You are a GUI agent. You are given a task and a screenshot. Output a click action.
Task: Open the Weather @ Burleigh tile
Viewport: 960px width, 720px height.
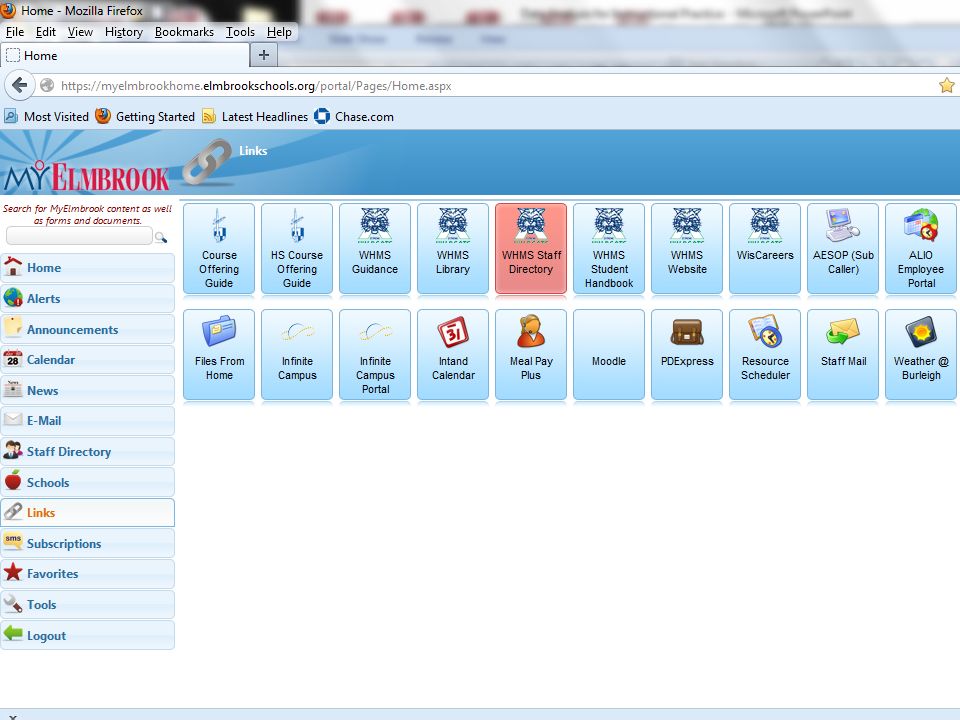coord(921,354)
